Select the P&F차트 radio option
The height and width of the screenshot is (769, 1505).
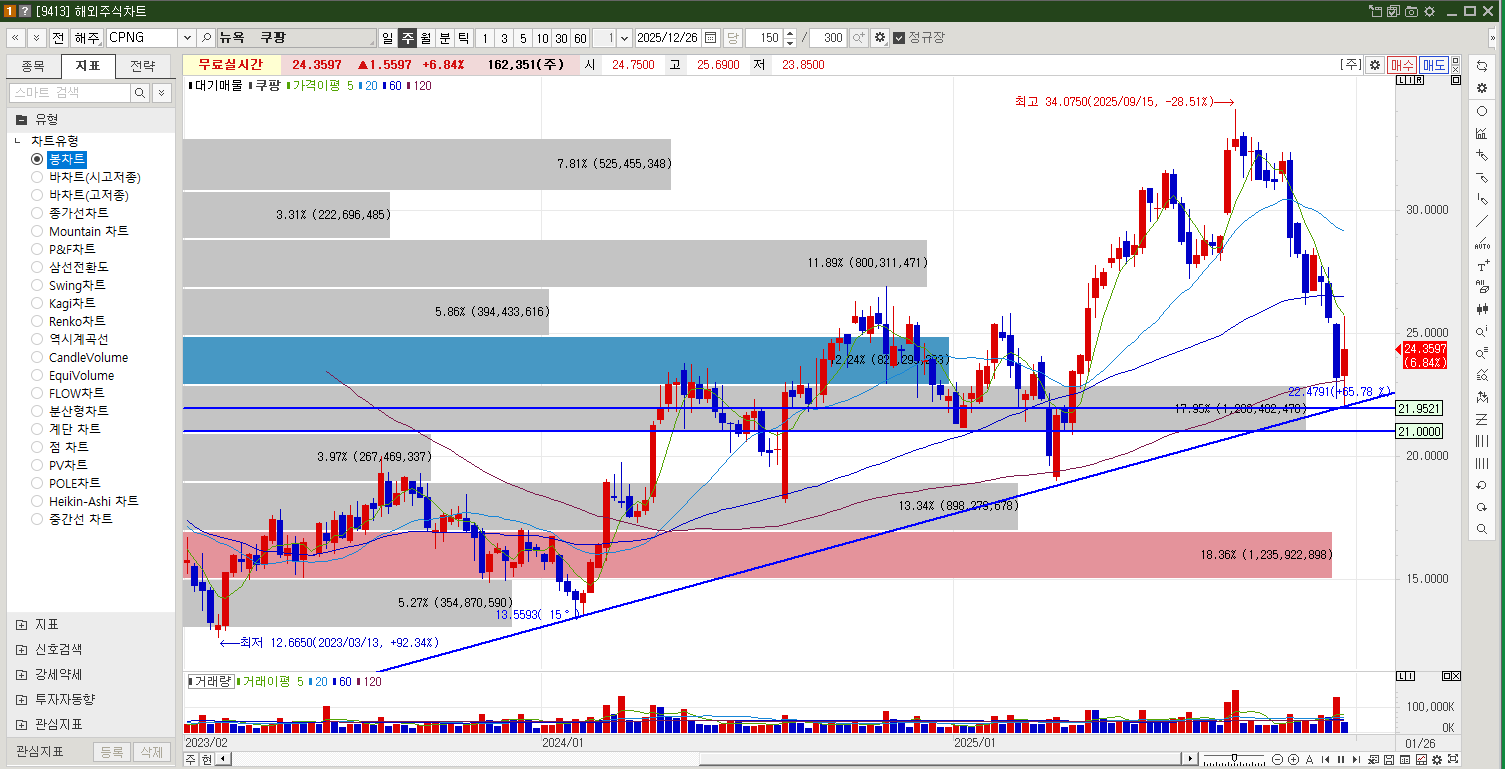pyautogui.click(x=37, y=249)
